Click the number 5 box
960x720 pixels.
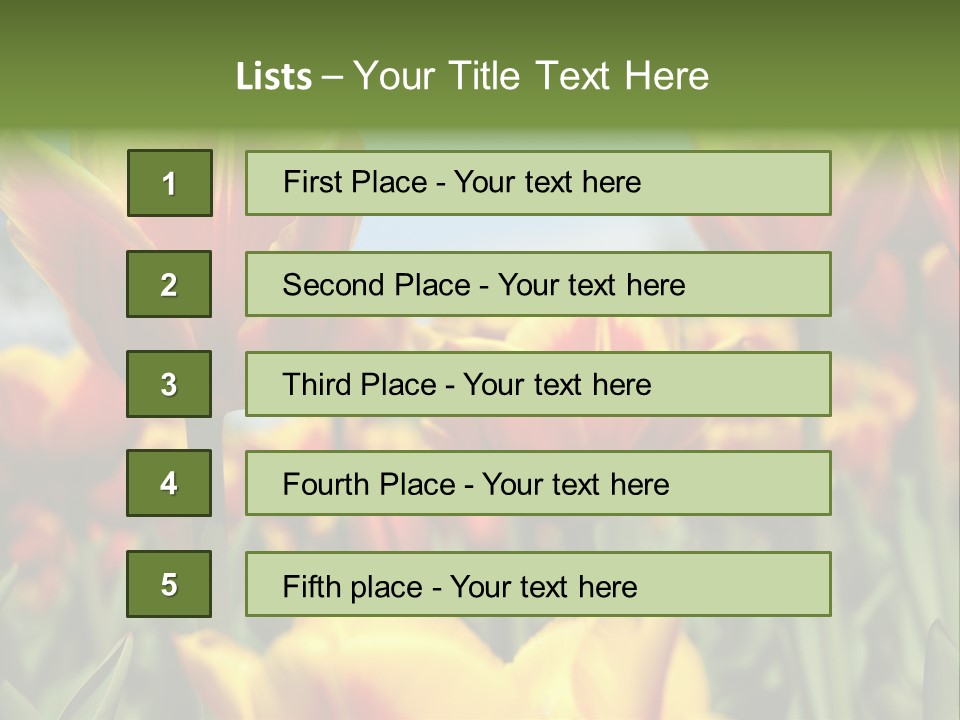[169, 584]
